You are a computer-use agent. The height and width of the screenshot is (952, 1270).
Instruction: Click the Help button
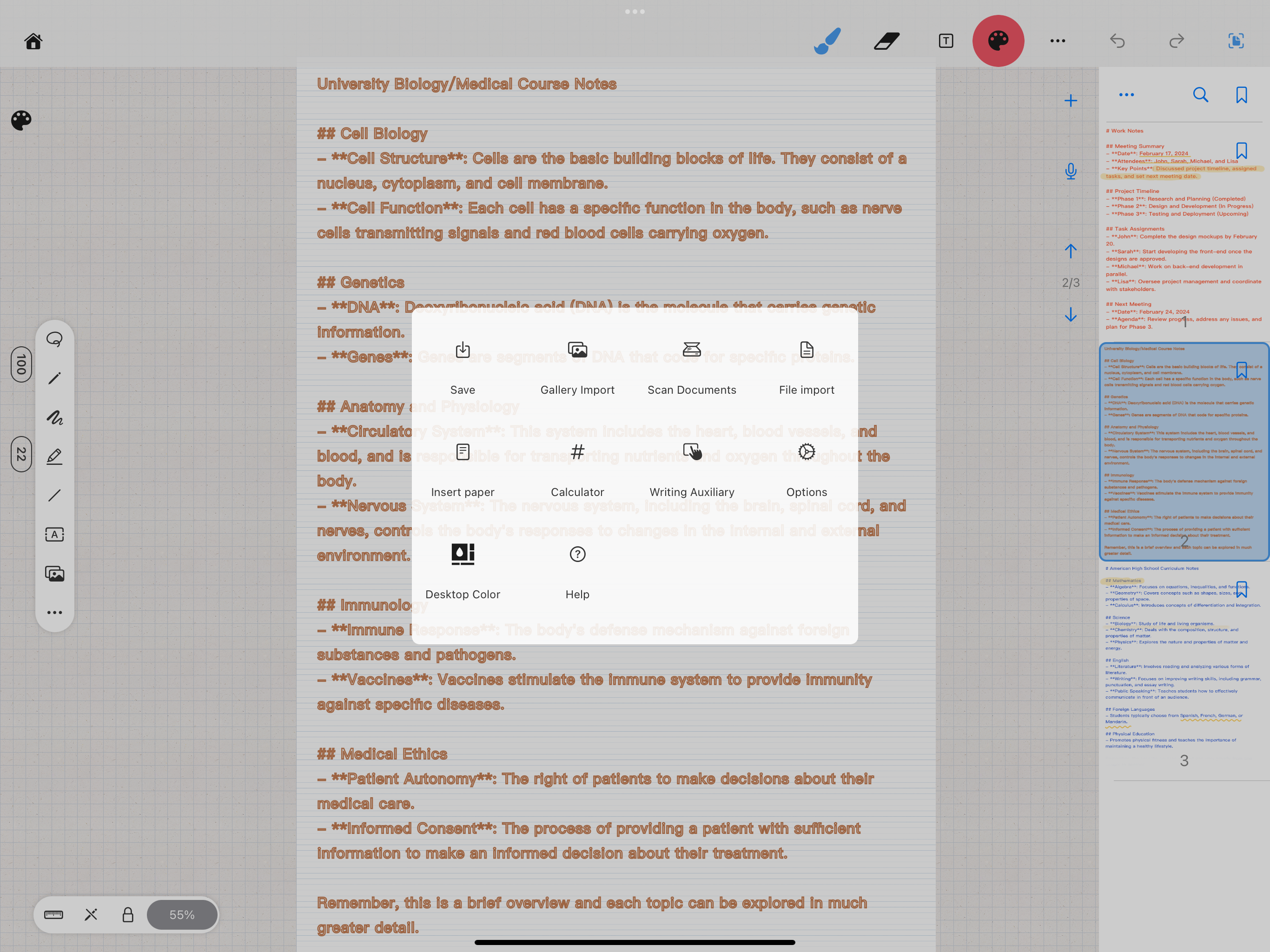577,570
